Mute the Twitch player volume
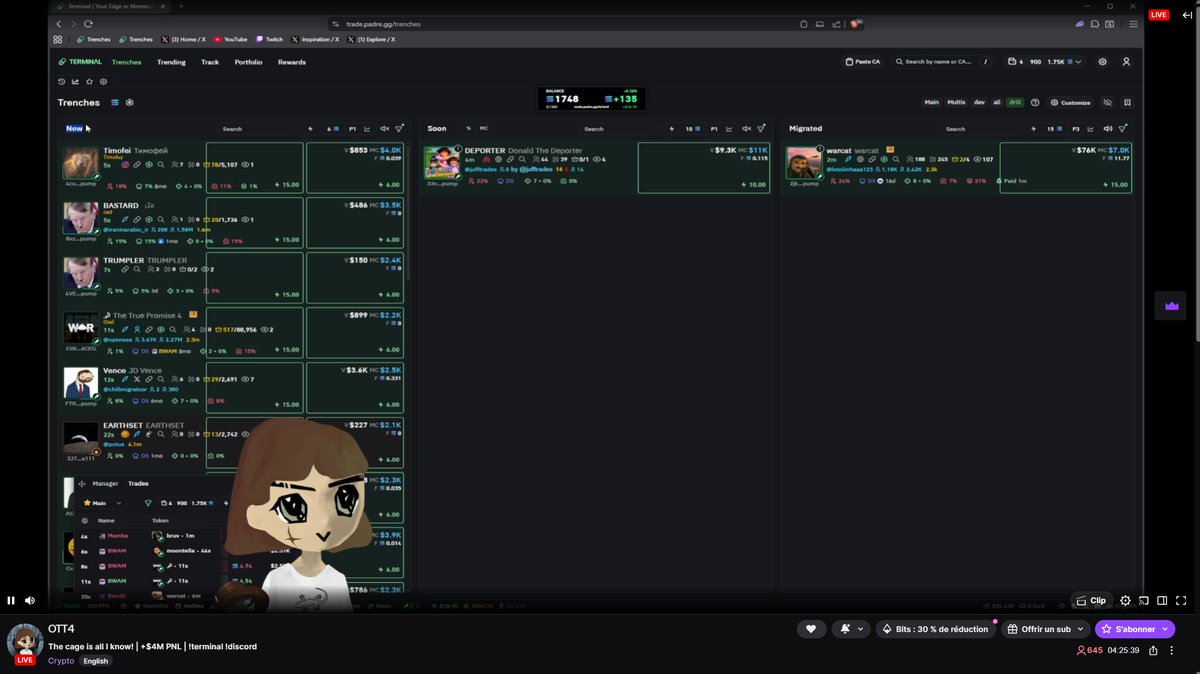The height and width of the screenshot is (674, 1200). coord(30,600)
